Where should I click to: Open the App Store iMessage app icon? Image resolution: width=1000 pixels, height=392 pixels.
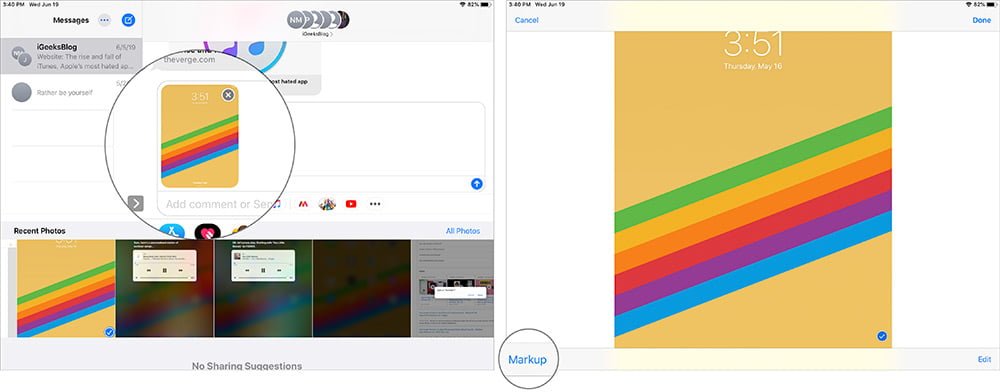pyautogui.click(x=173, y=231)
